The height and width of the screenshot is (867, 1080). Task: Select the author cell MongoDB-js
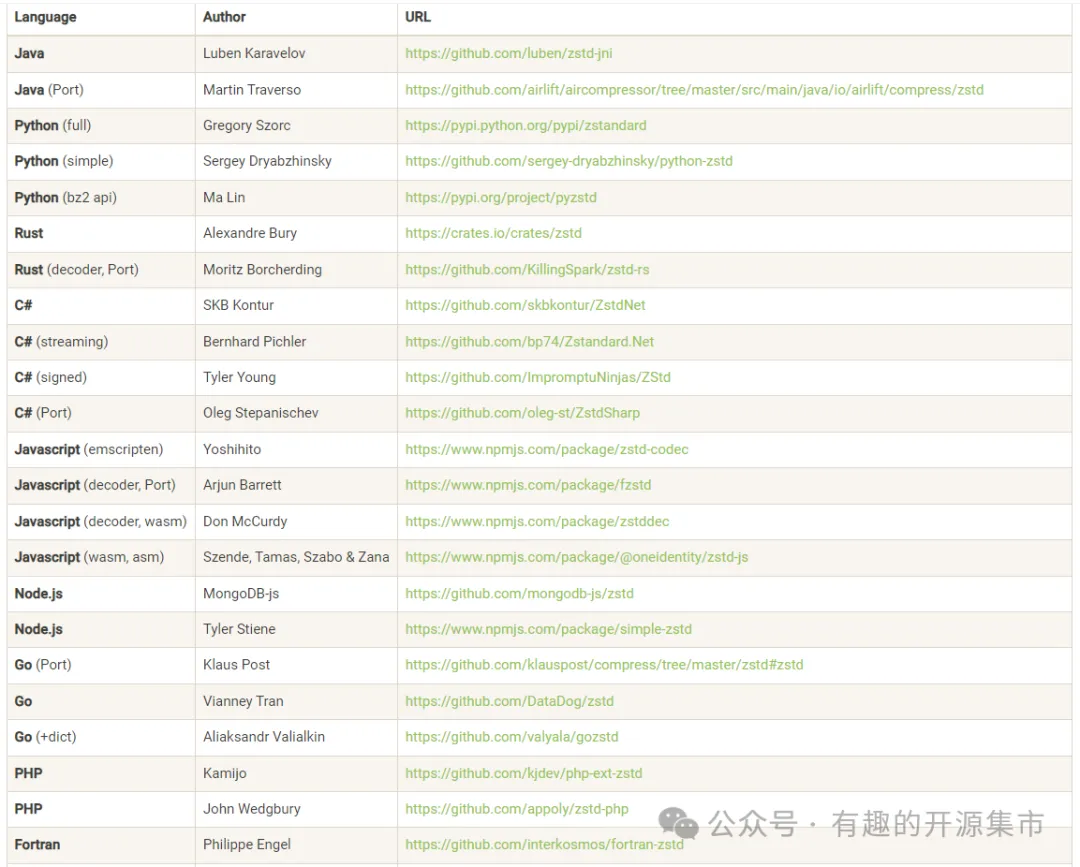(296, 594)
